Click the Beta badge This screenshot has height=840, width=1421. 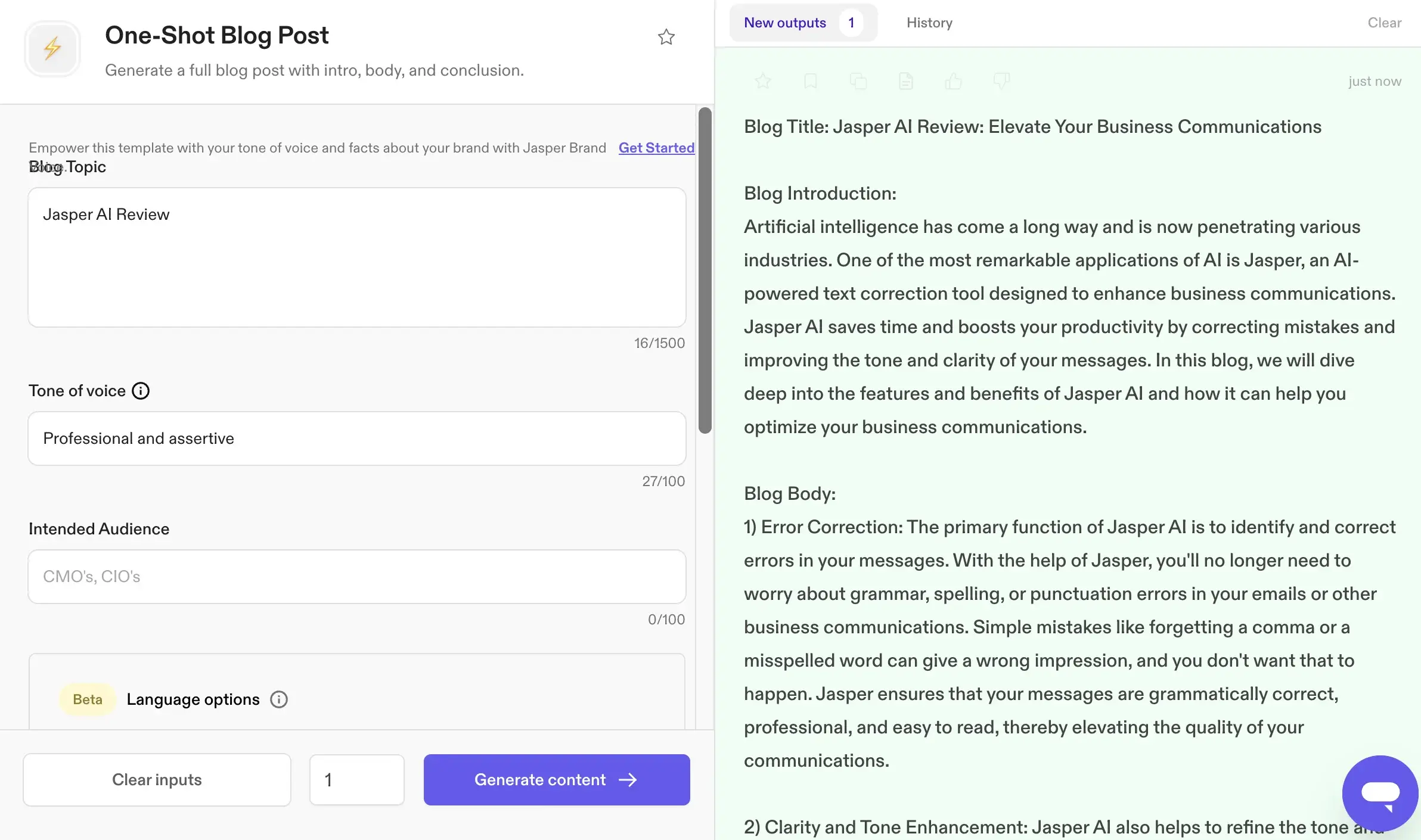pyautogui.click(x=87, y=699)
